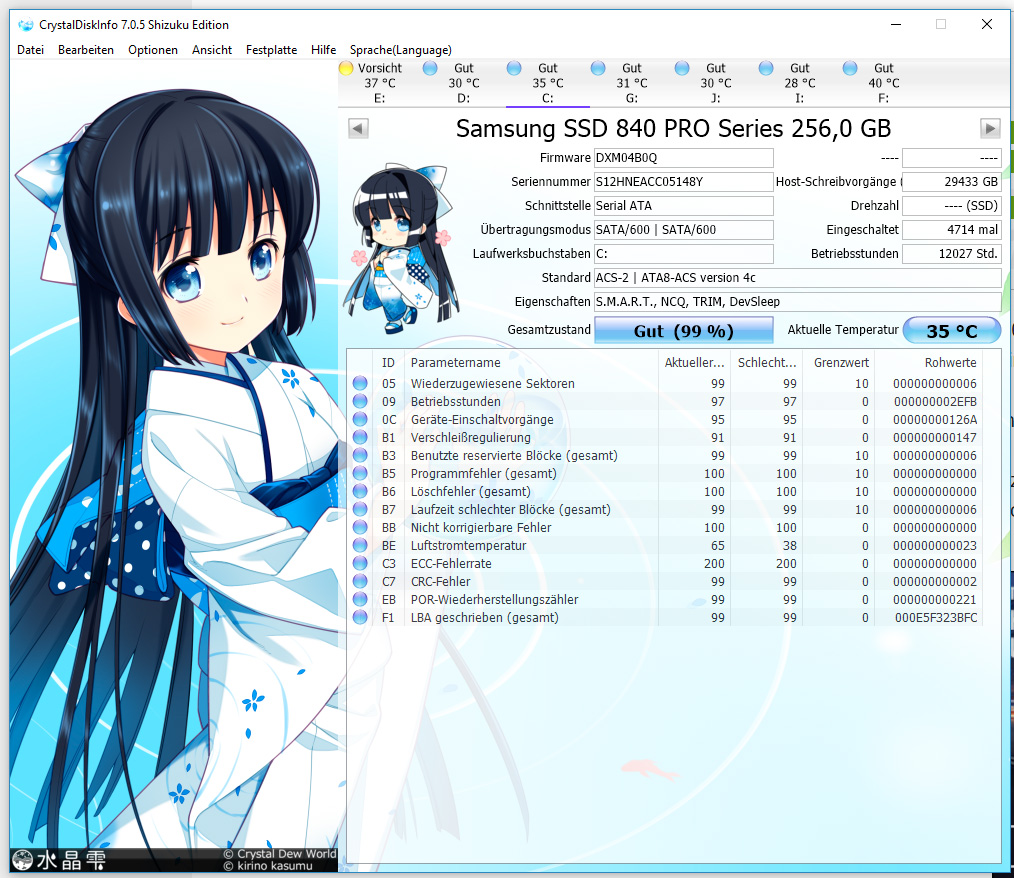Click the Parametername column header
Screen dimensions: 1014x878
tap(531, 363)
